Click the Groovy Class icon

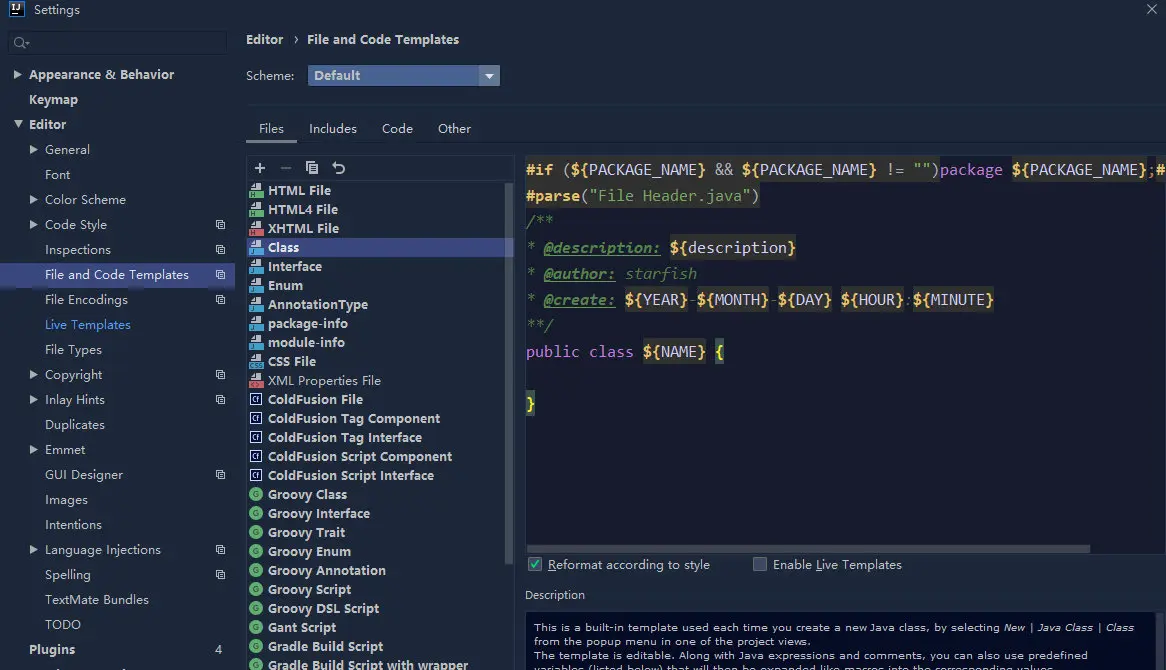[x=256, y=495]
